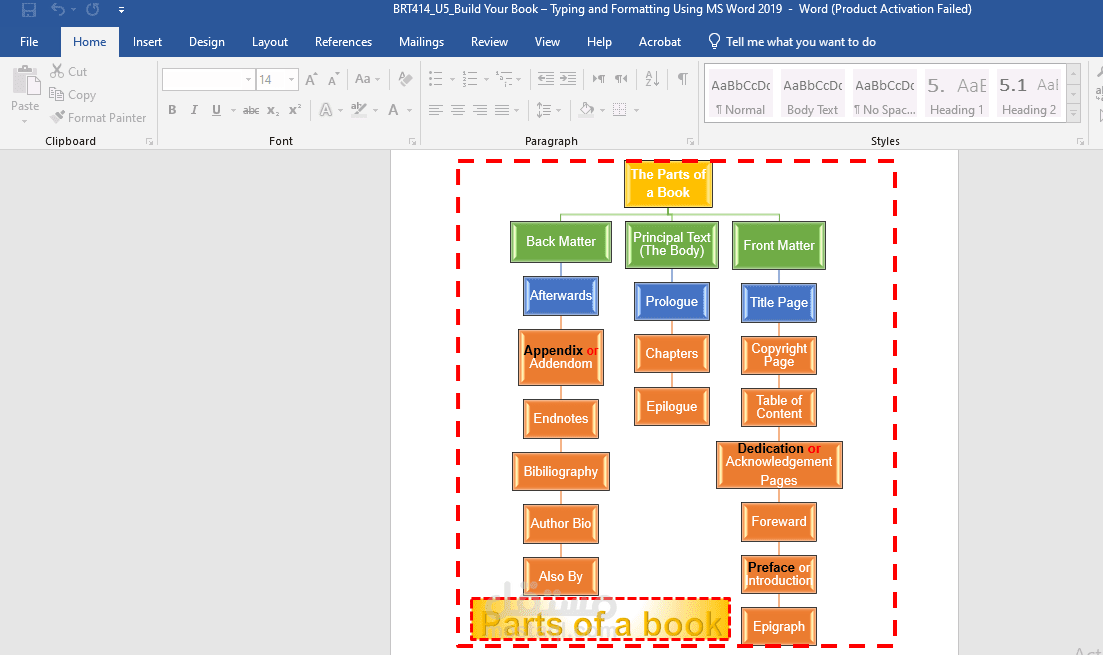Click the Sort A-Z icon
The height and width of the screenshot is (655, 1103).
coord(652,79)
